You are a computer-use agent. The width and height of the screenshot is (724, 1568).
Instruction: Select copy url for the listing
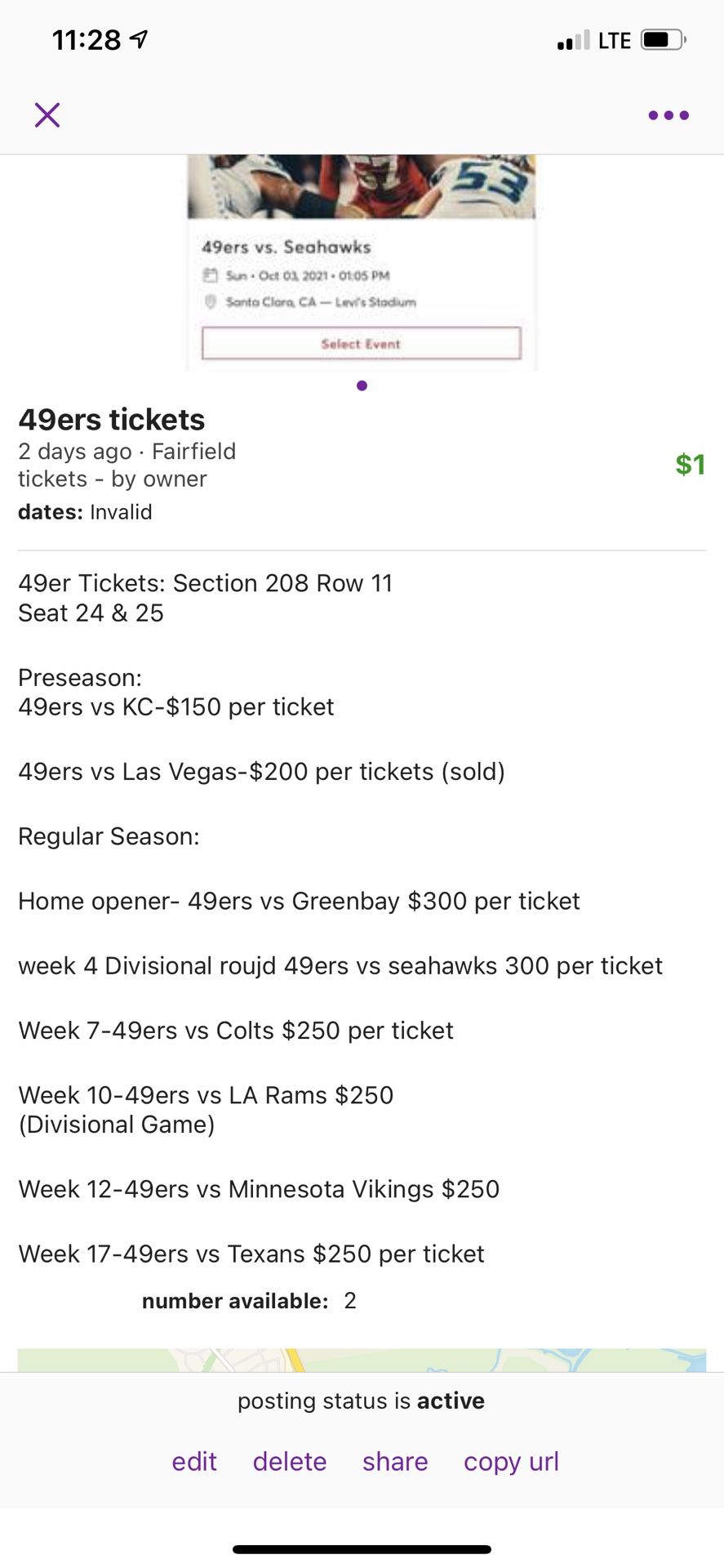[x=511, y=1462]
